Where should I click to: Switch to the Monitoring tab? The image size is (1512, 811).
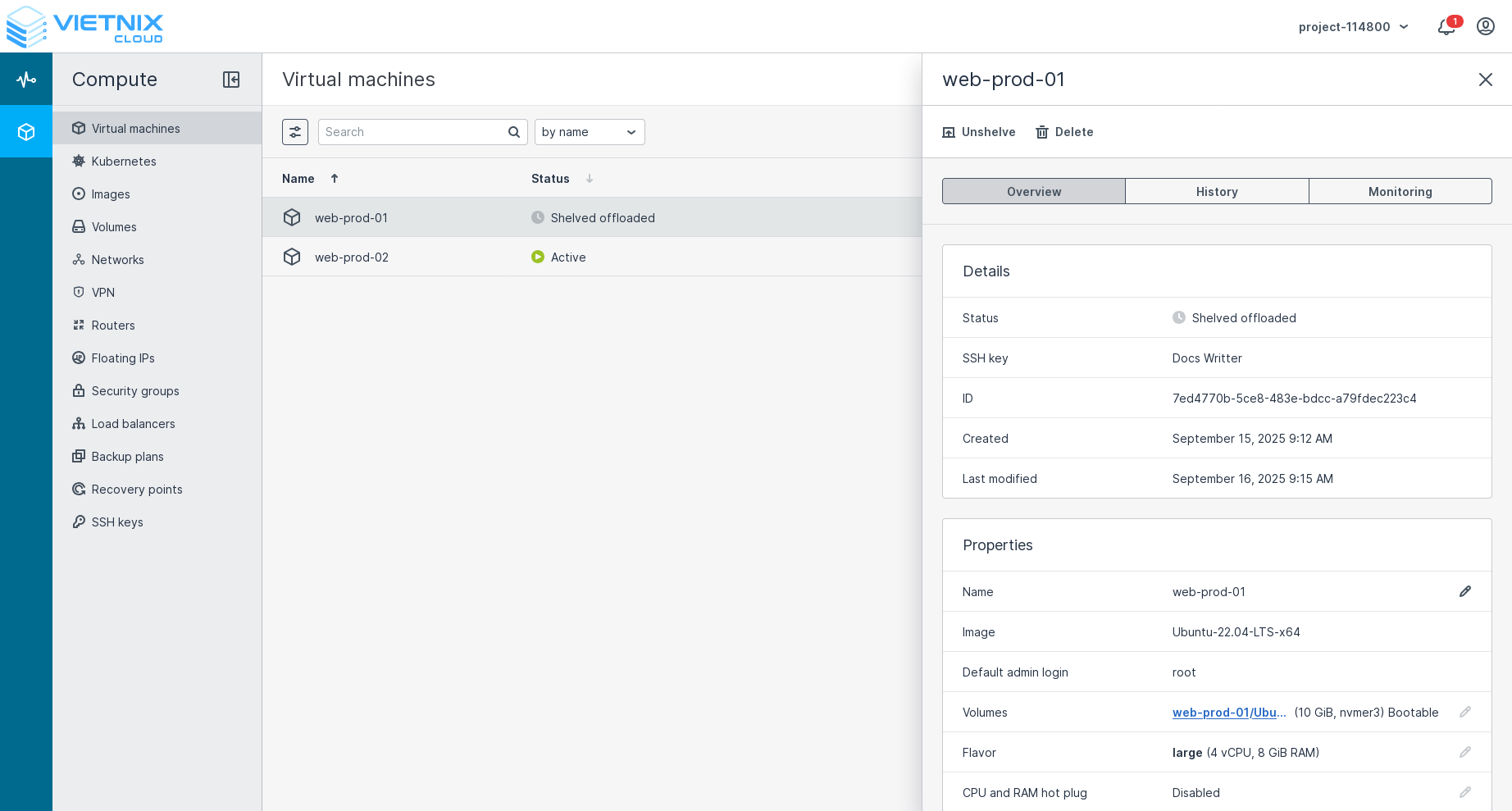[x=1400, y=191]
